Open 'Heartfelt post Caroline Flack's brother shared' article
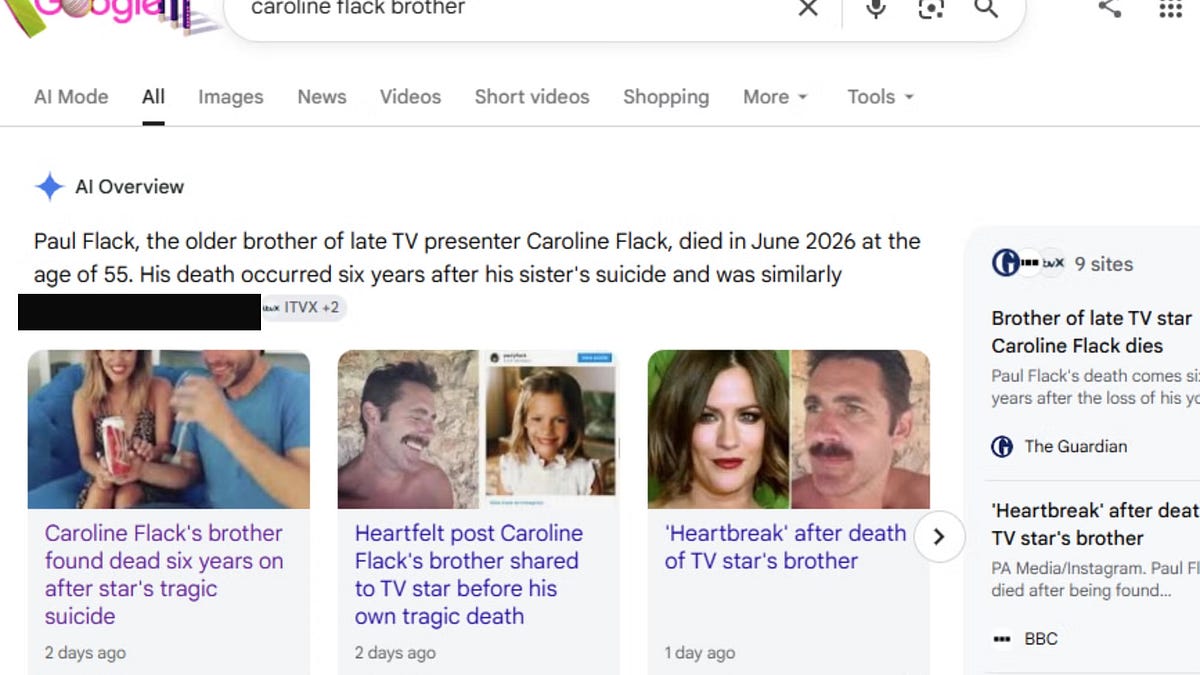The height and width of the screenshot is (675, 1200). 469,575
